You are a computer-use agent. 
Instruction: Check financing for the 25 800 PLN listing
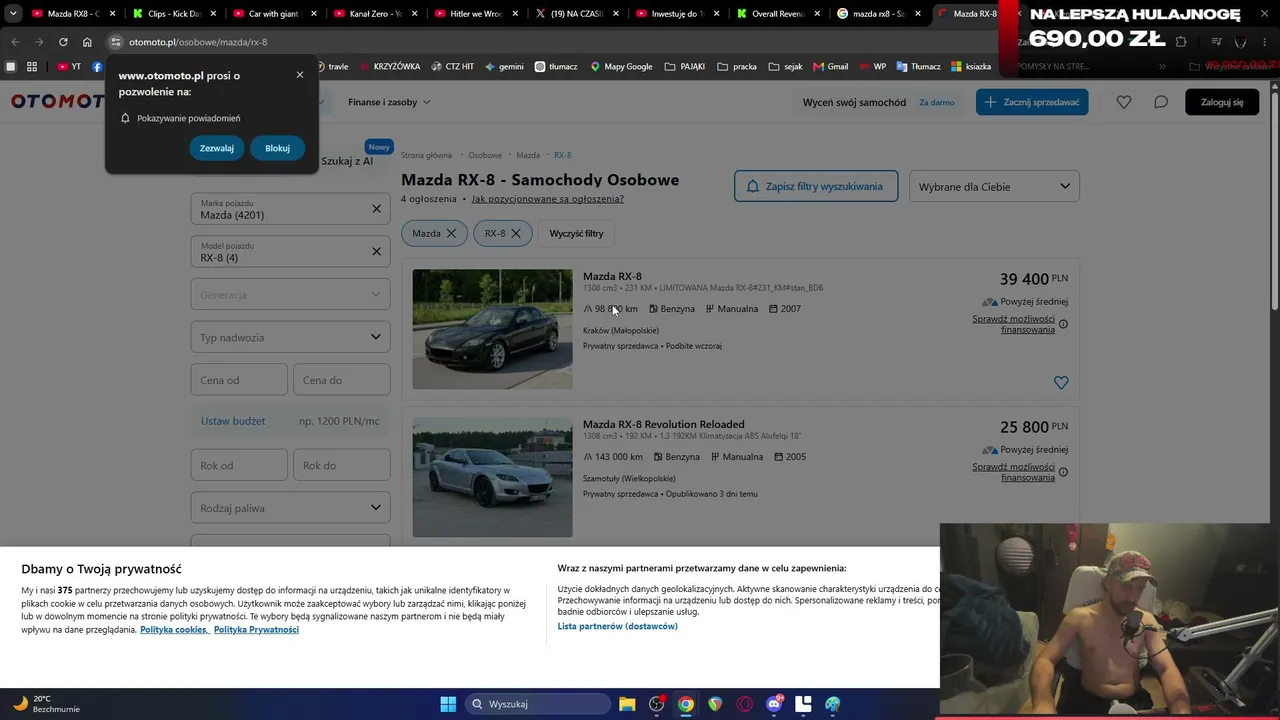point(1013,472)
